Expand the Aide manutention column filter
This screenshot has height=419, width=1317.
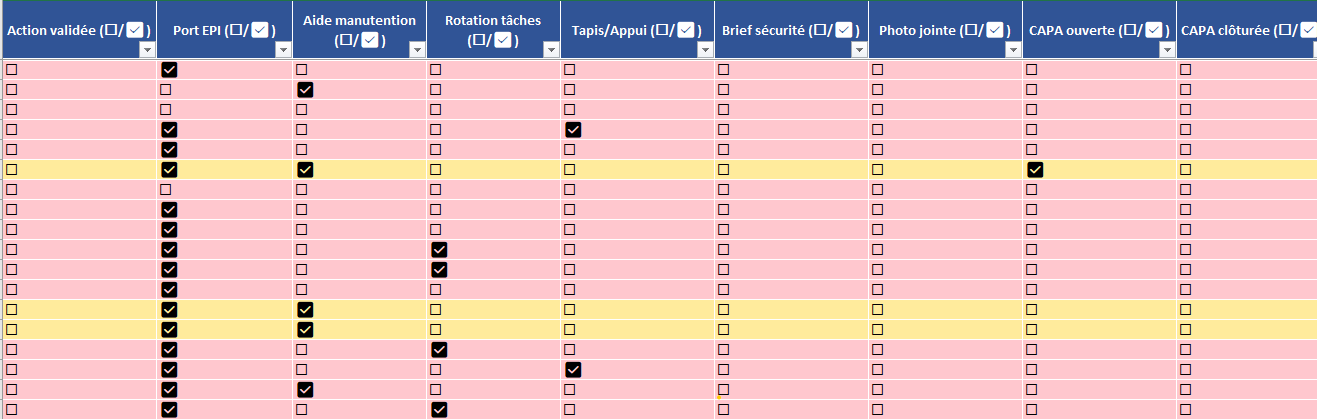pyautogui.click(x=416, y=49)
